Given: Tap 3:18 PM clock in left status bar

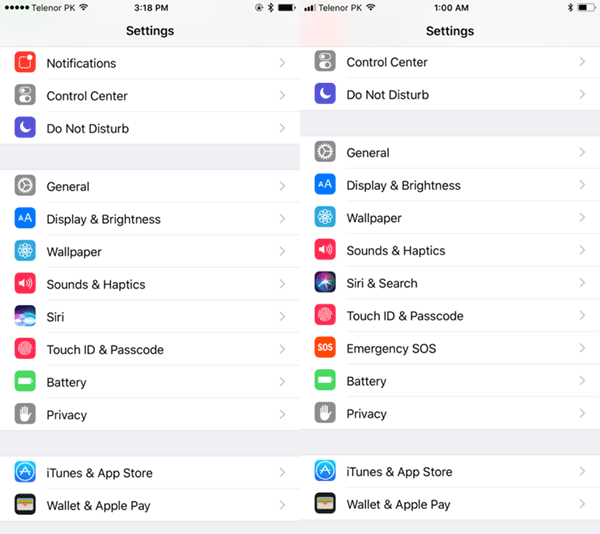Looking at the screenshot, I should coord(151,8).
